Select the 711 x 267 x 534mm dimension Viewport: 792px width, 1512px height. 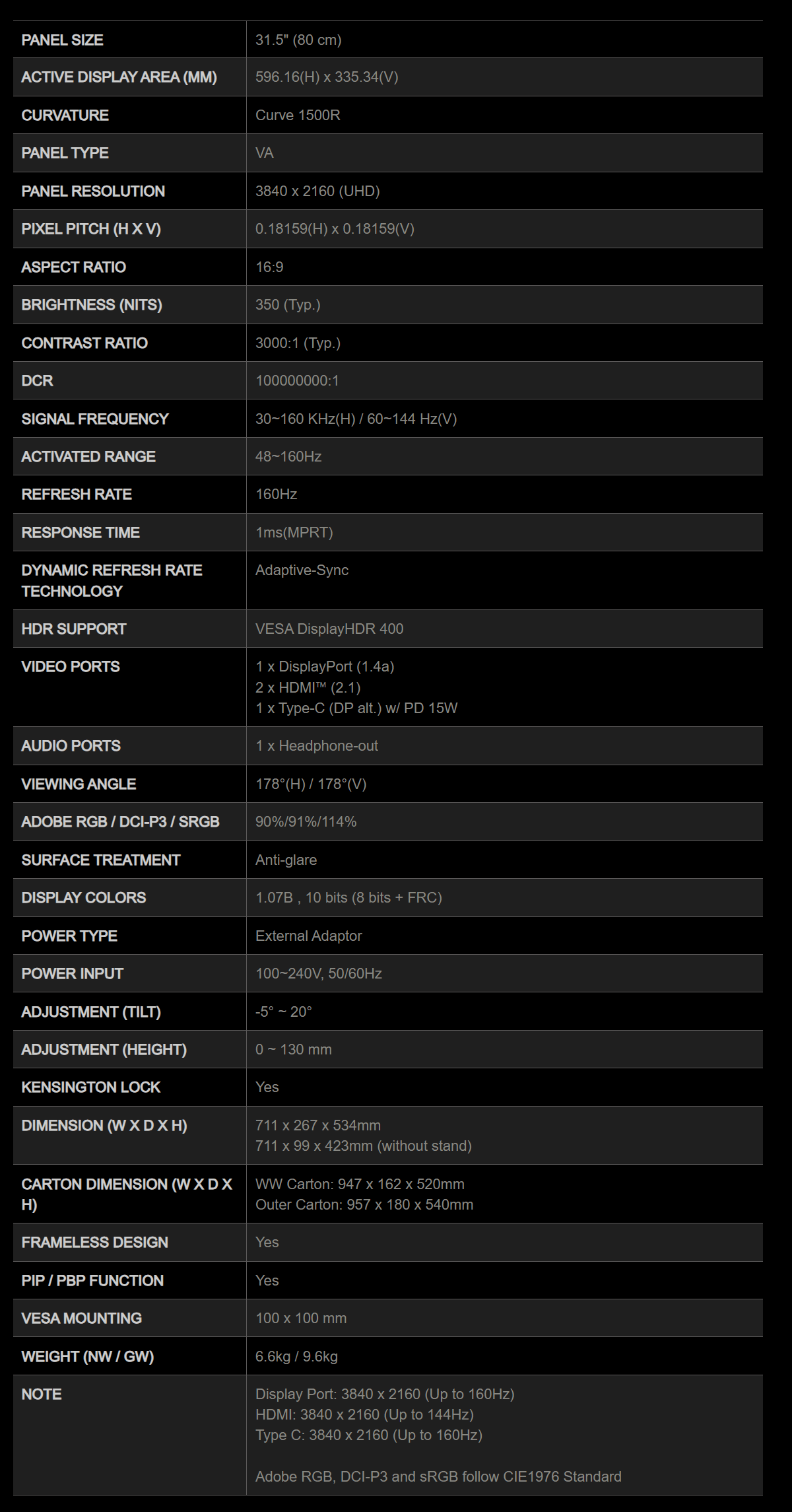[318, 1125]
